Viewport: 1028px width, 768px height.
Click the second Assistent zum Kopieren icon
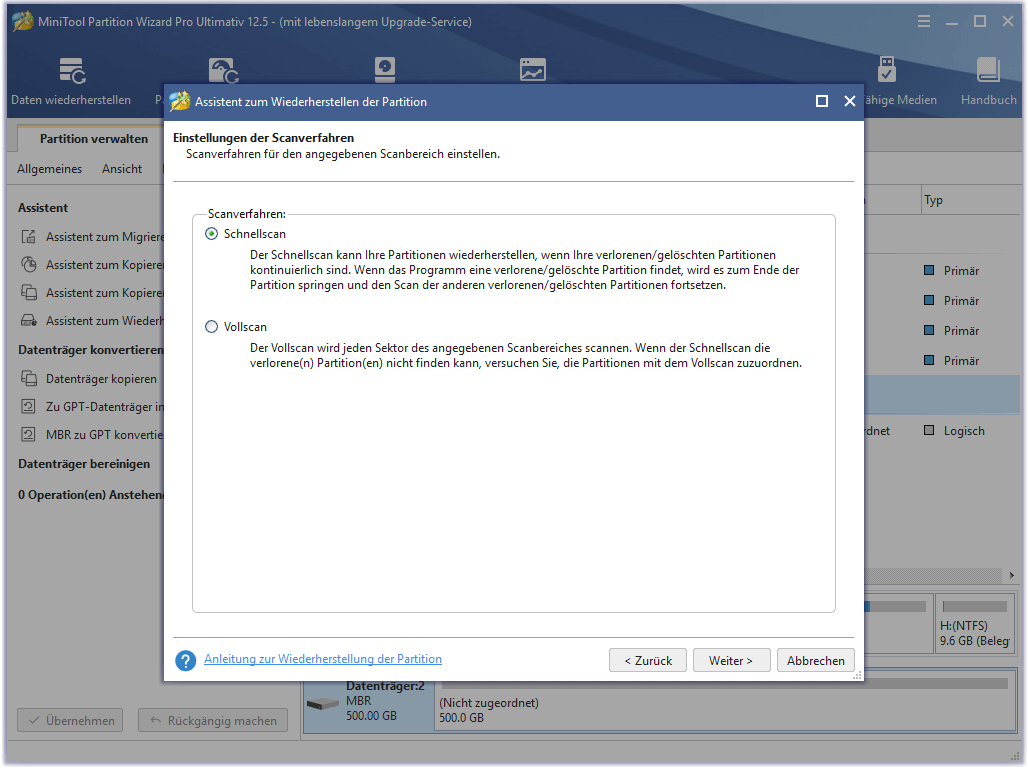(29, 293)
